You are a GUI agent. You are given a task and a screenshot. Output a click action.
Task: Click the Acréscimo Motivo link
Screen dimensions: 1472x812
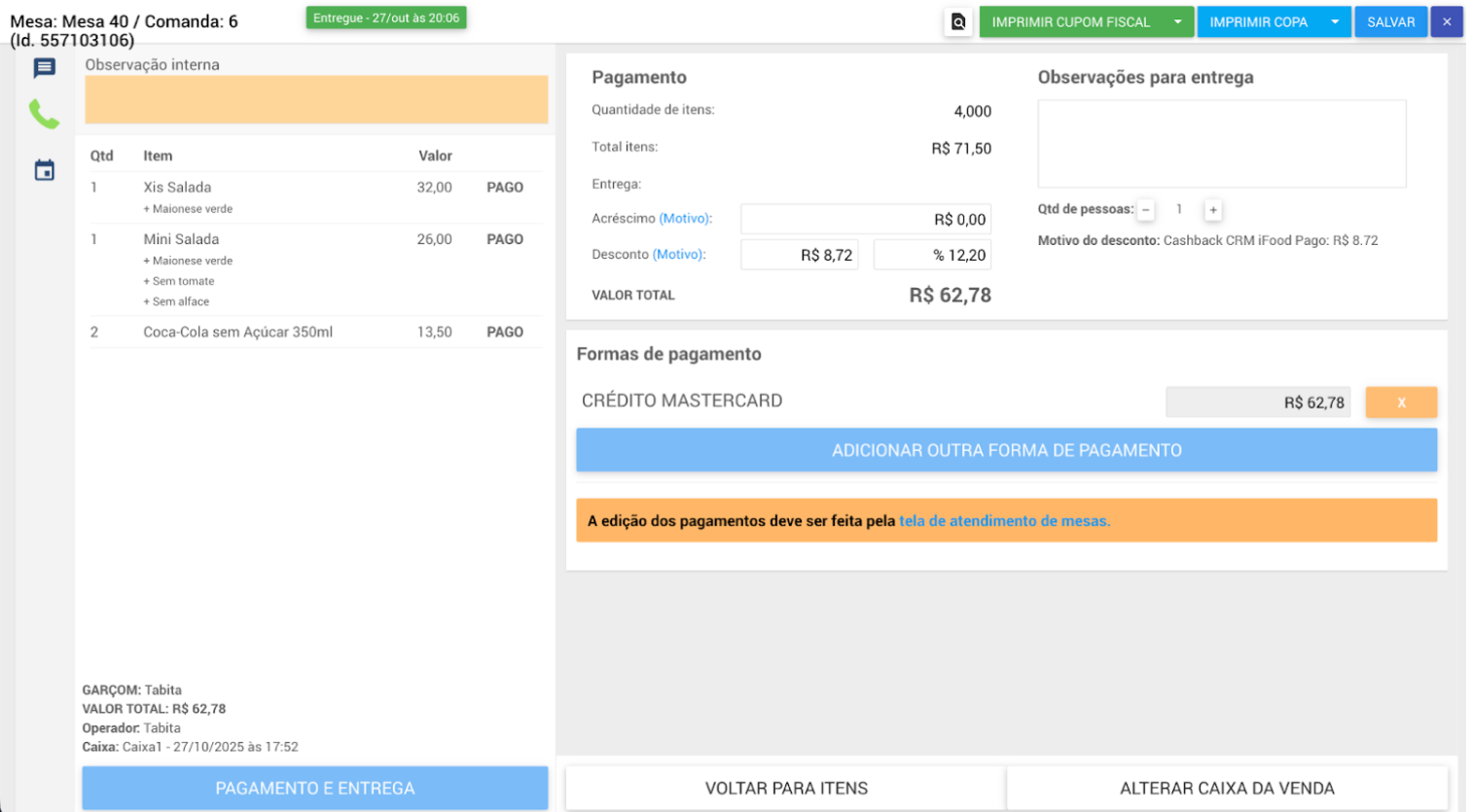point(685,219)
